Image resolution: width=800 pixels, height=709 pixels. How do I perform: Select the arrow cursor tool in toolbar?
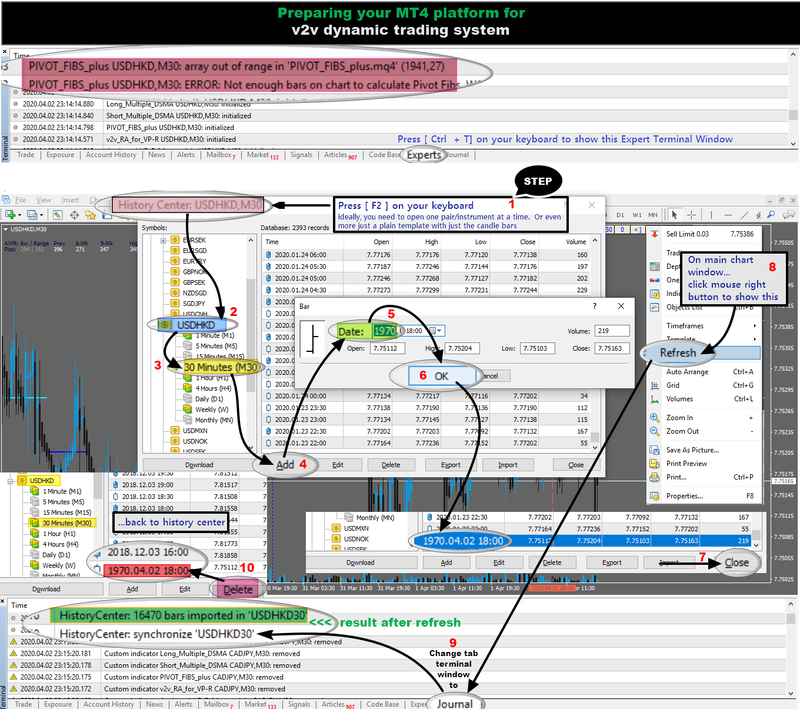click(674, 215)
